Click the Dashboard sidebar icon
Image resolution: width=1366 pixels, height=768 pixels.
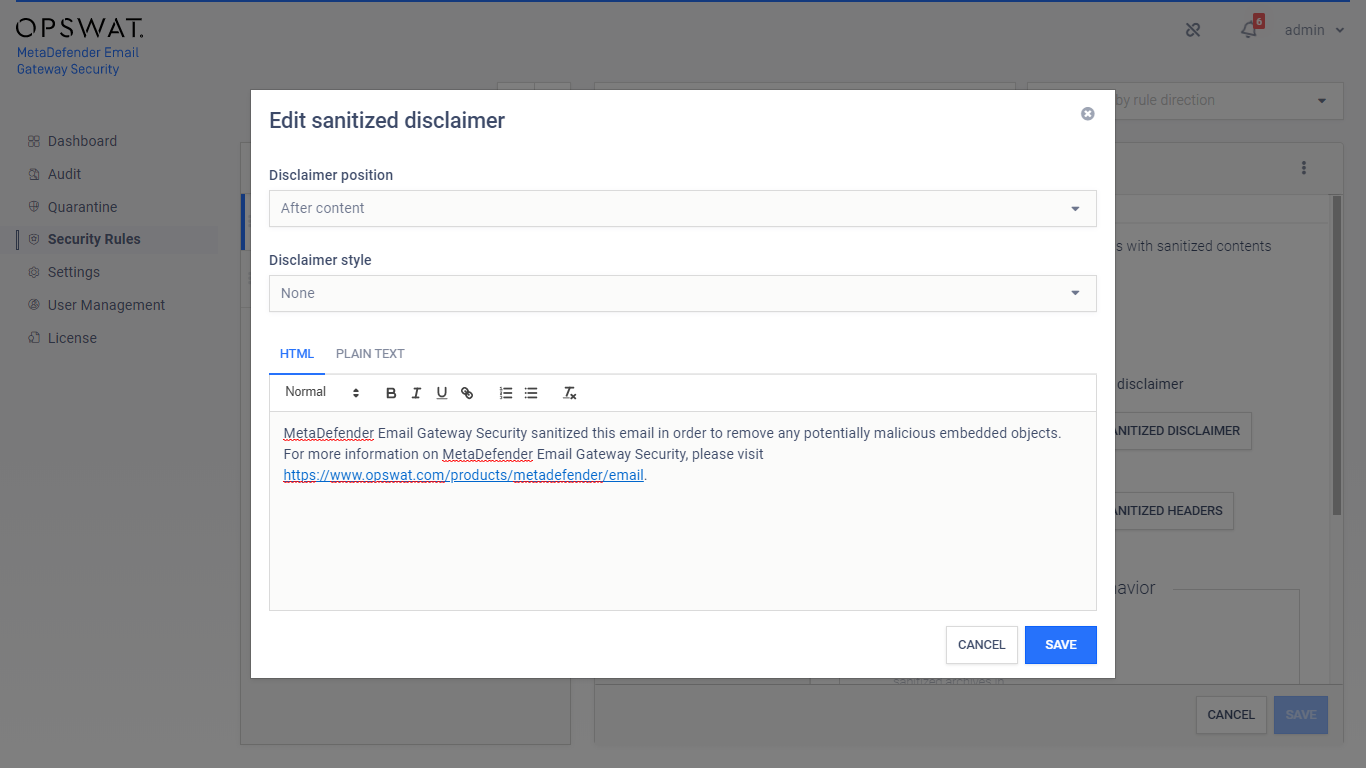(x=34, y=141)
